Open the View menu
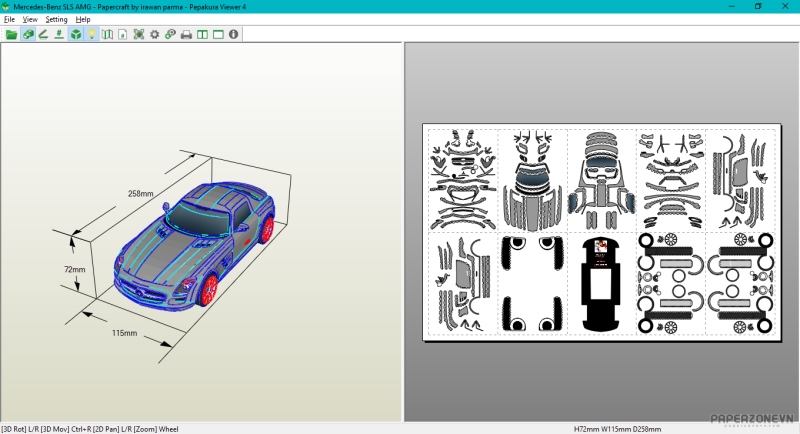 point(30,19)
